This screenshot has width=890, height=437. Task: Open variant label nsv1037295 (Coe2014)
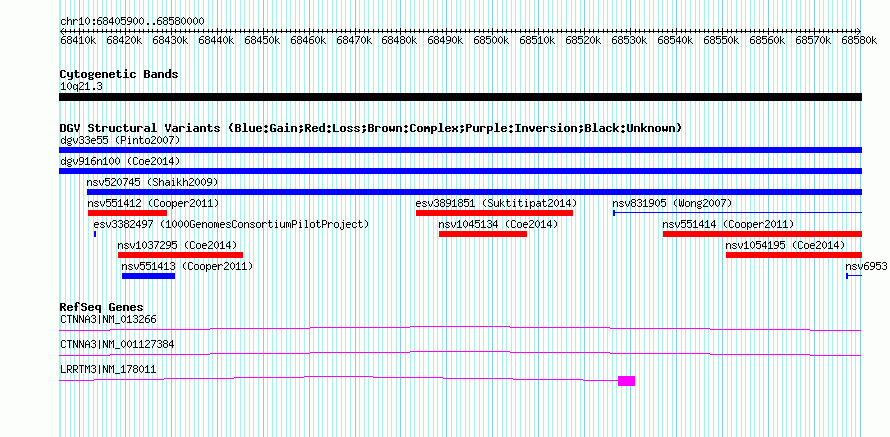coord(177,245)
